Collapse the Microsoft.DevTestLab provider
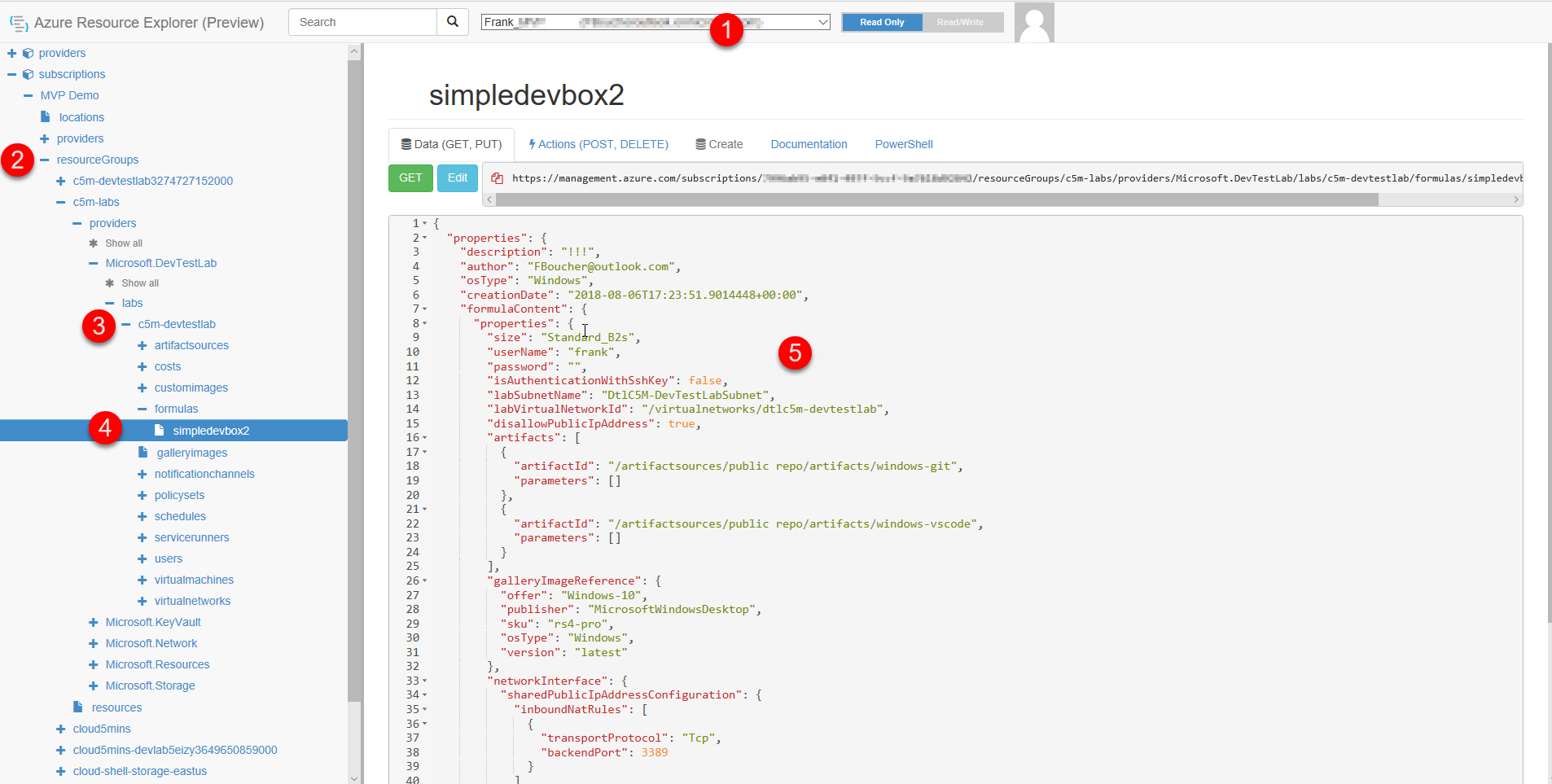 pyautogui.click(x=94, y=263)
